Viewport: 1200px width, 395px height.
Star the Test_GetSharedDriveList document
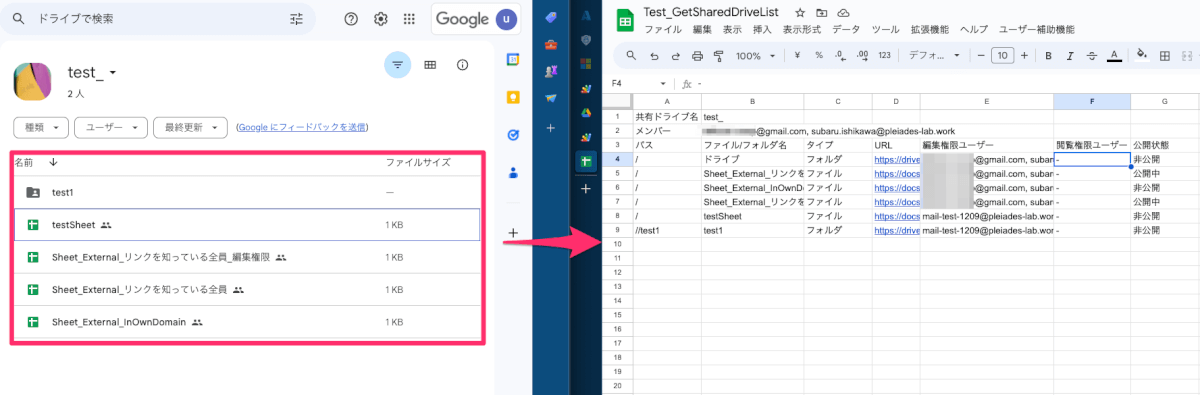pyautogui.click(x=800, y=12)
